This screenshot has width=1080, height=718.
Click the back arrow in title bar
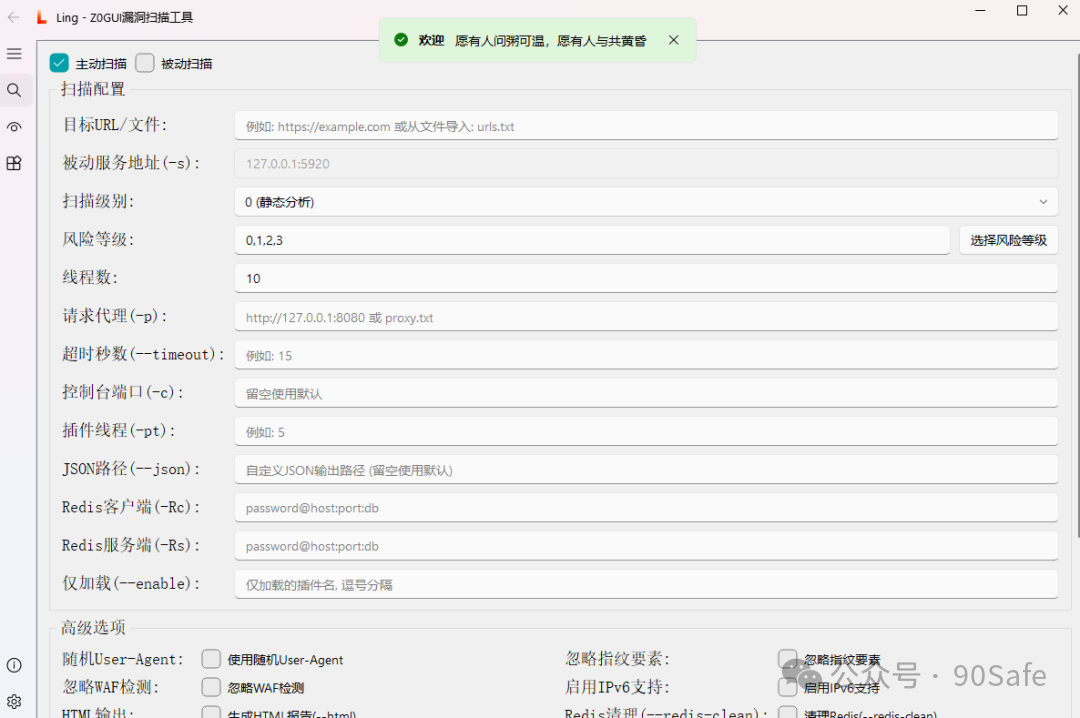pos(13,17)
